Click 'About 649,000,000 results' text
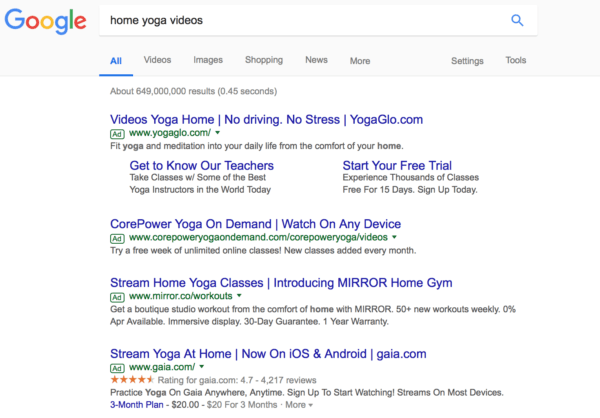This screenshot has width=600, height=418. [x=194, y=91]
